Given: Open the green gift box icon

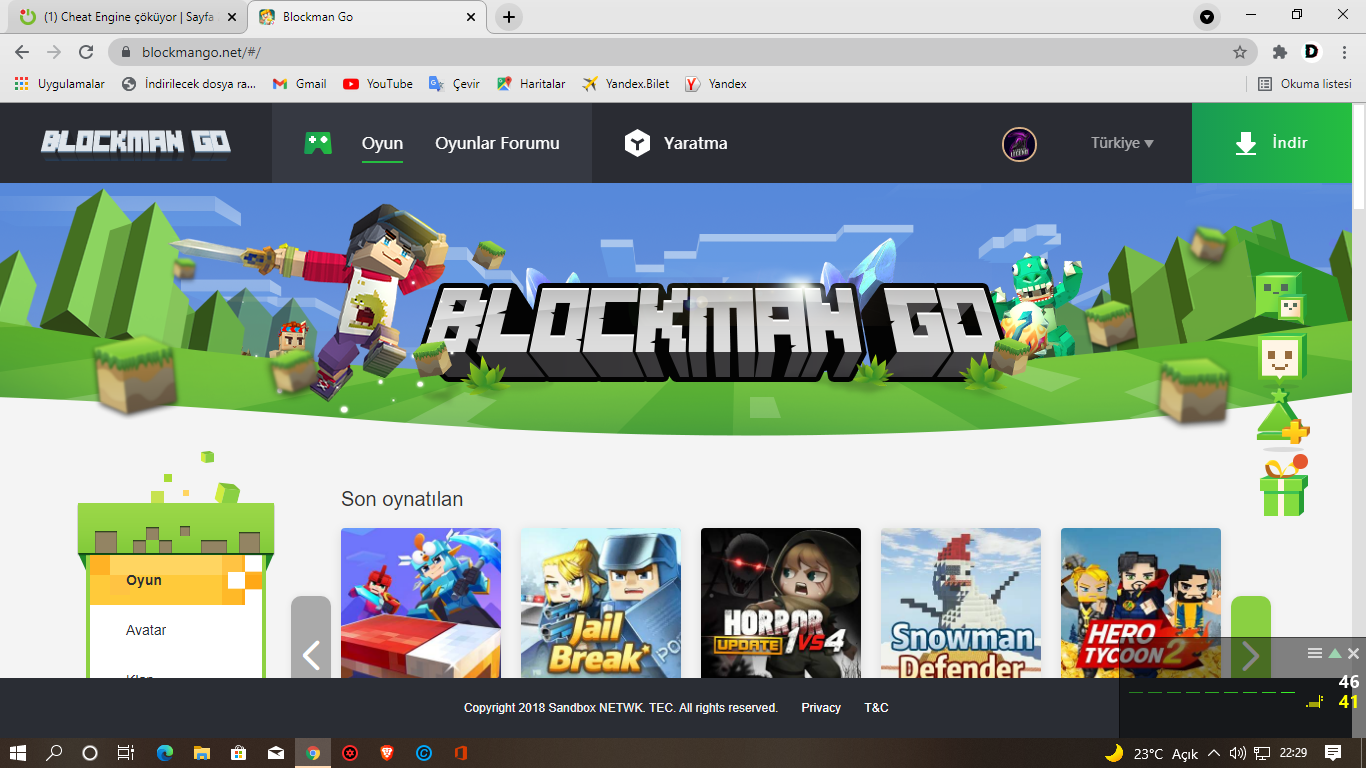Looking at the screenshot, I should 1284,486.
